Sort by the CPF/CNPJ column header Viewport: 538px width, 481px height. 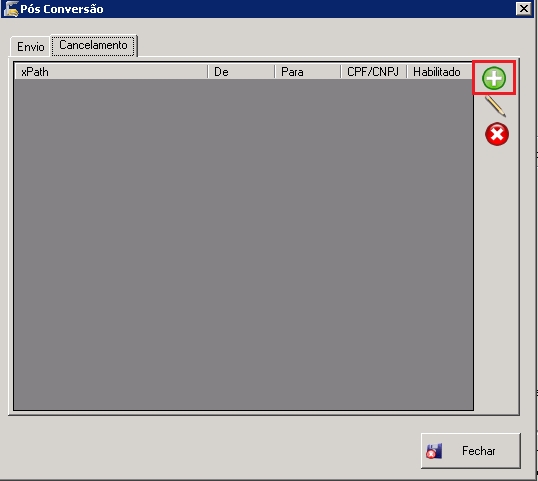click(374, 72)
